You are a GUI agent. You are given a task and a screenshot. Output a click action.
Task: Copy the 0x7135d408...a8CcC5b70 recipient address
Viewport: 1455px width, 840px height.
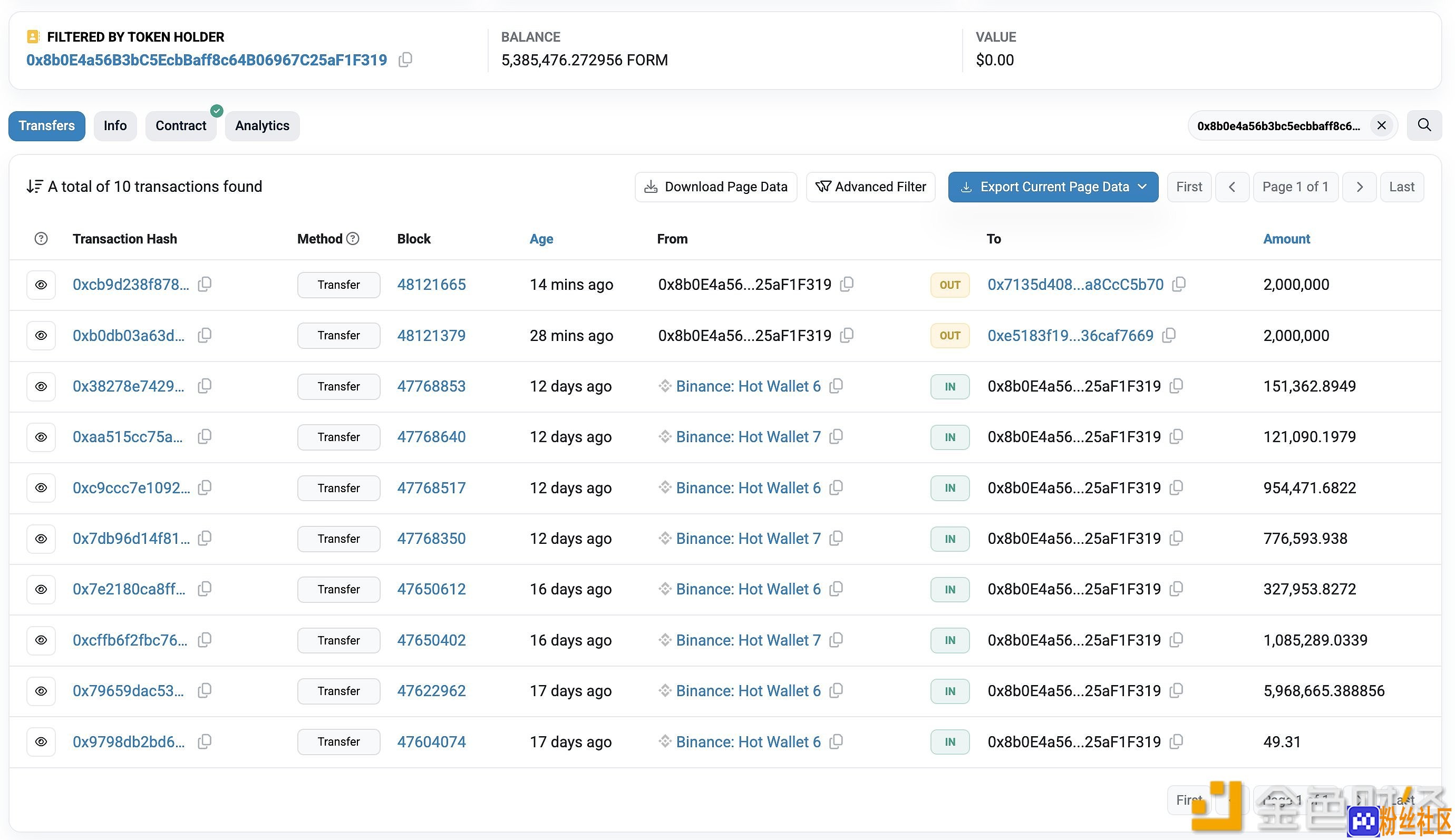[x=1179, y=284]
